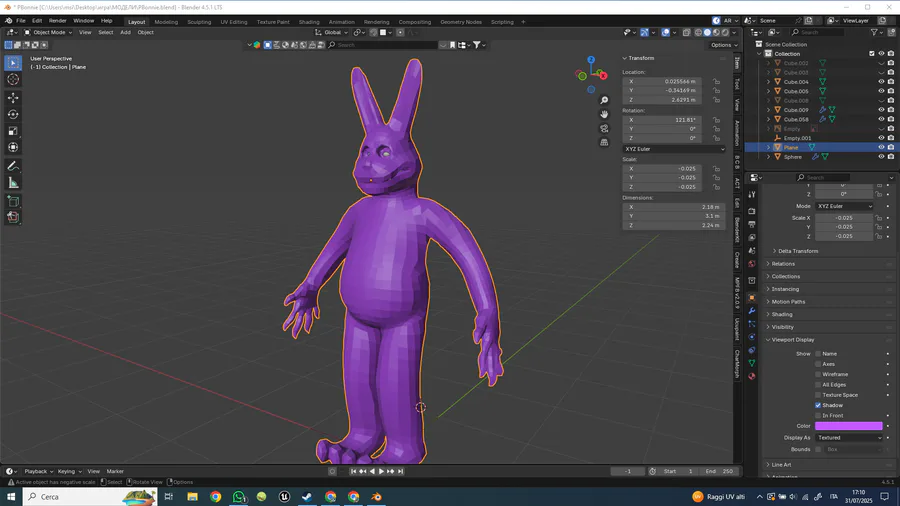Open the Add menu in viewport header
Screen dimensions: 900x506
click(x=125, y=33)
